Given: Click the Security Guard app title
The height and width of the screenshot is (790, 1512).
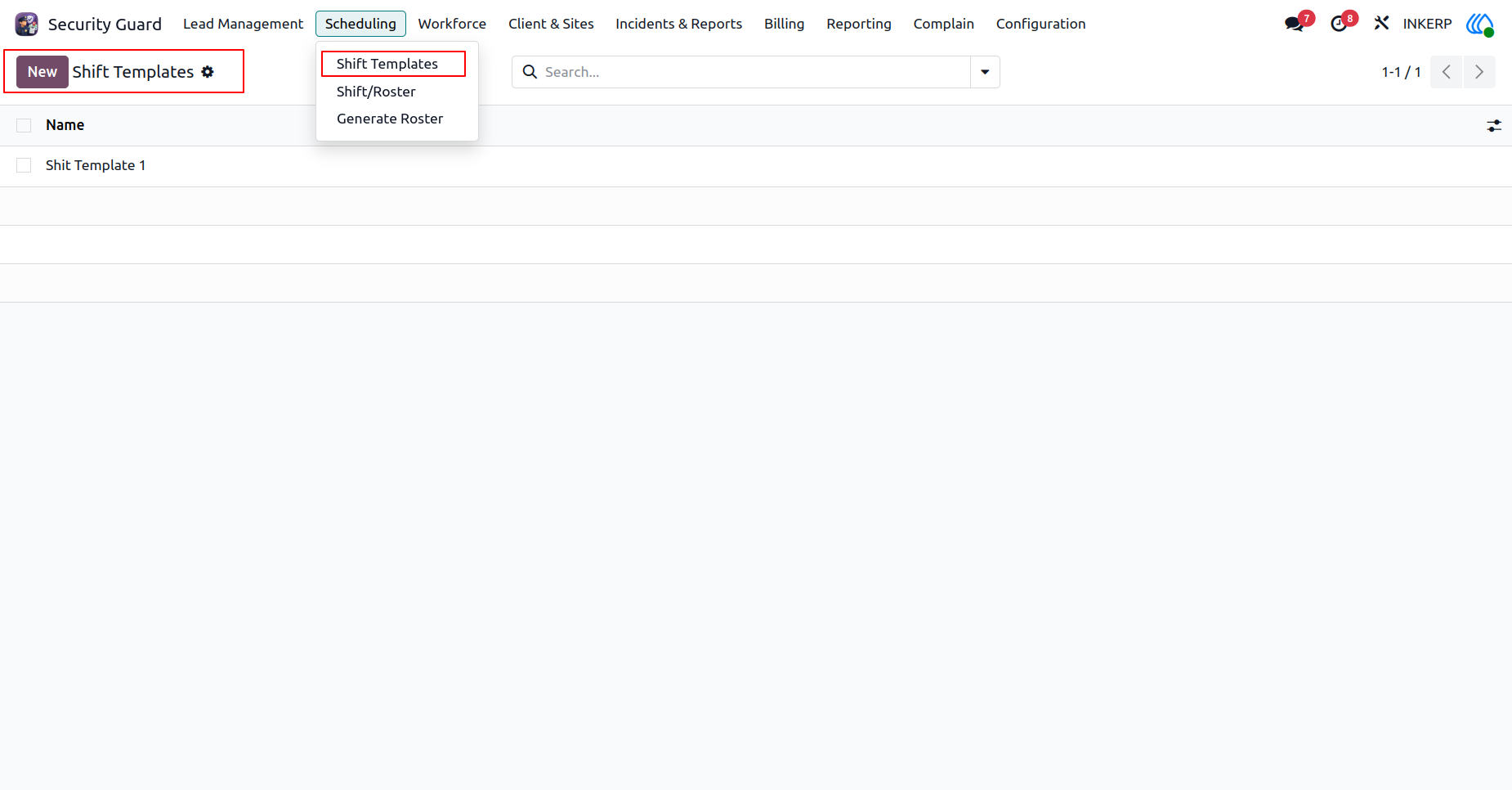Looking at the screenshot, I should coord(105,25).
